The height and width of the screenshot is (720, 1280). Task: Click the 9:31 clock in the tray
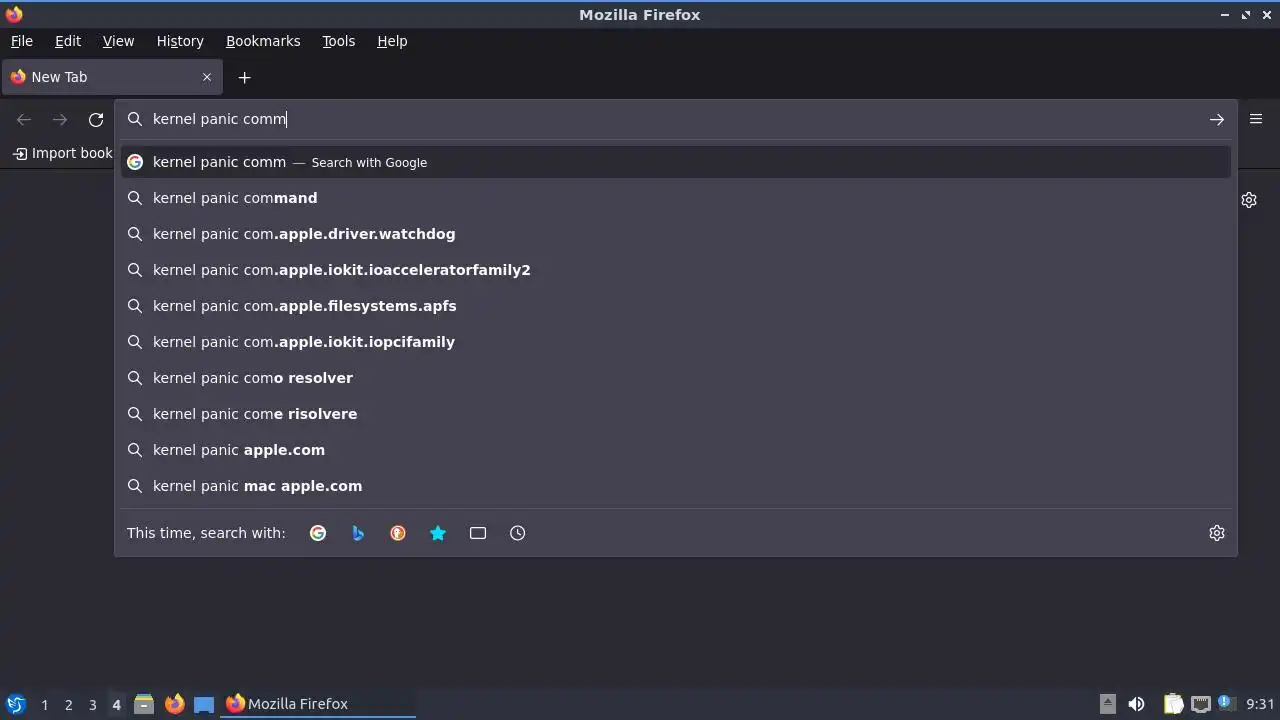pos(1260,704)
